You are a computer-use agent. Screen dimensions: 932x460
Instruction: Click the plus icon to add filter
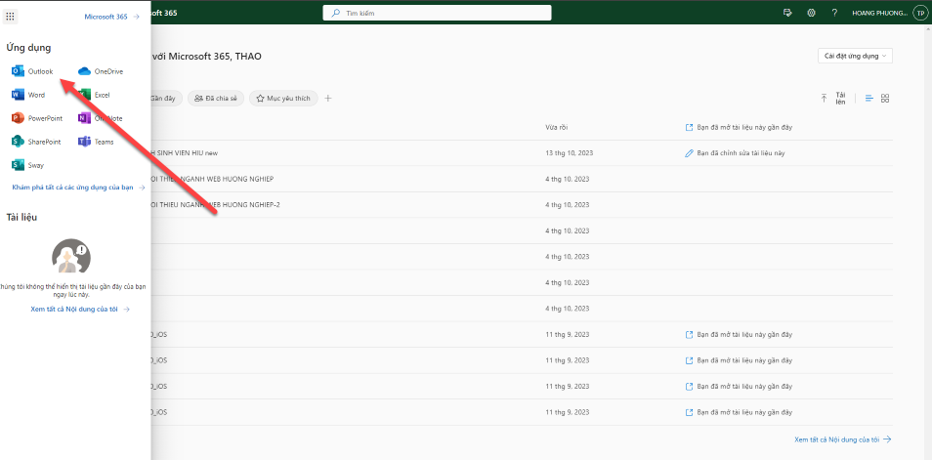(x=328, y=99)
